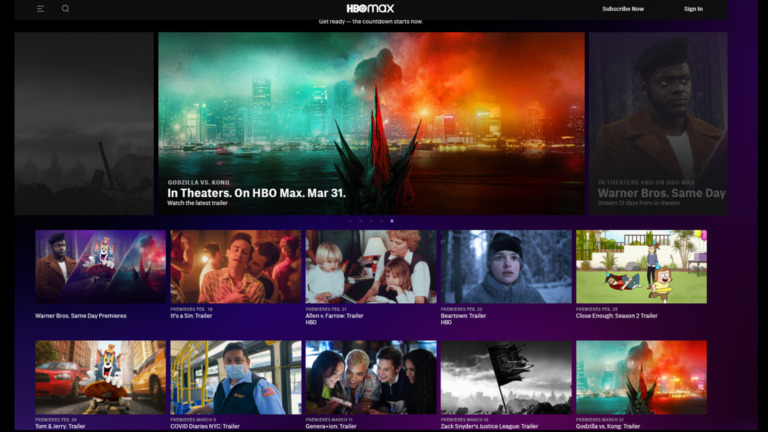Select the third carousel dot
This screenshot has width=768, height=432.
(371, 221)
